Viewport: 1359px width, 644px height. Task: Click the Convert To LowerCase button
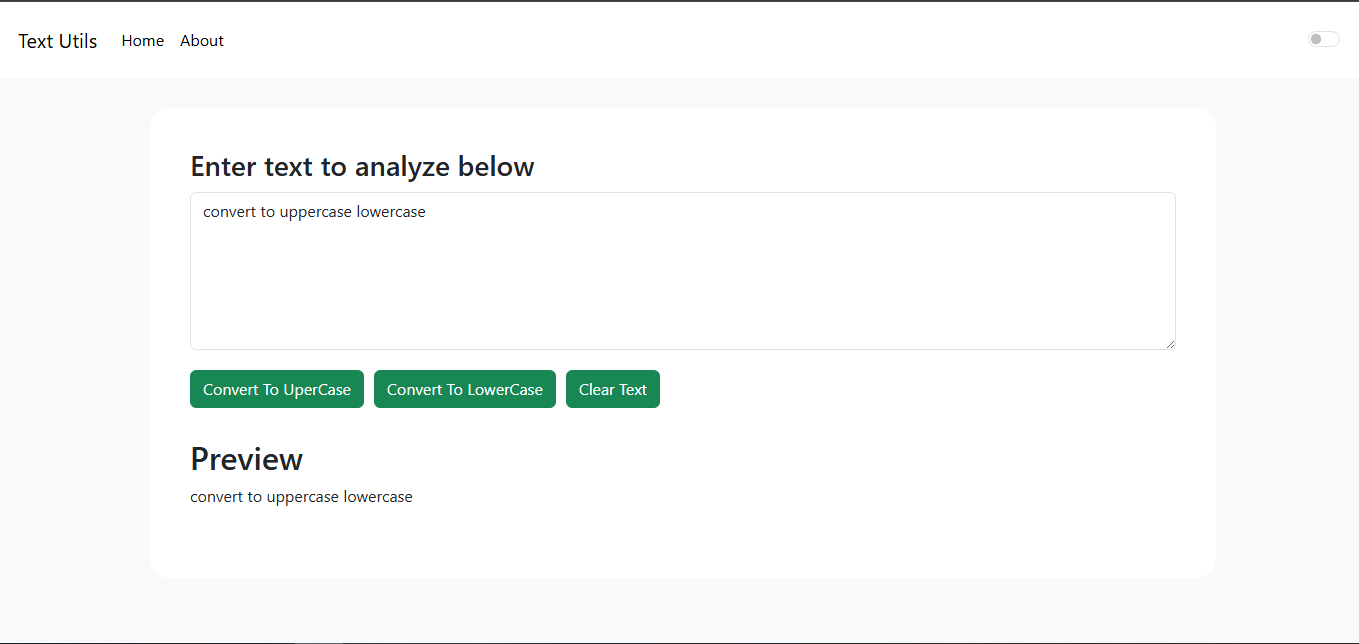pyautogui.click(x=465, y=389)
